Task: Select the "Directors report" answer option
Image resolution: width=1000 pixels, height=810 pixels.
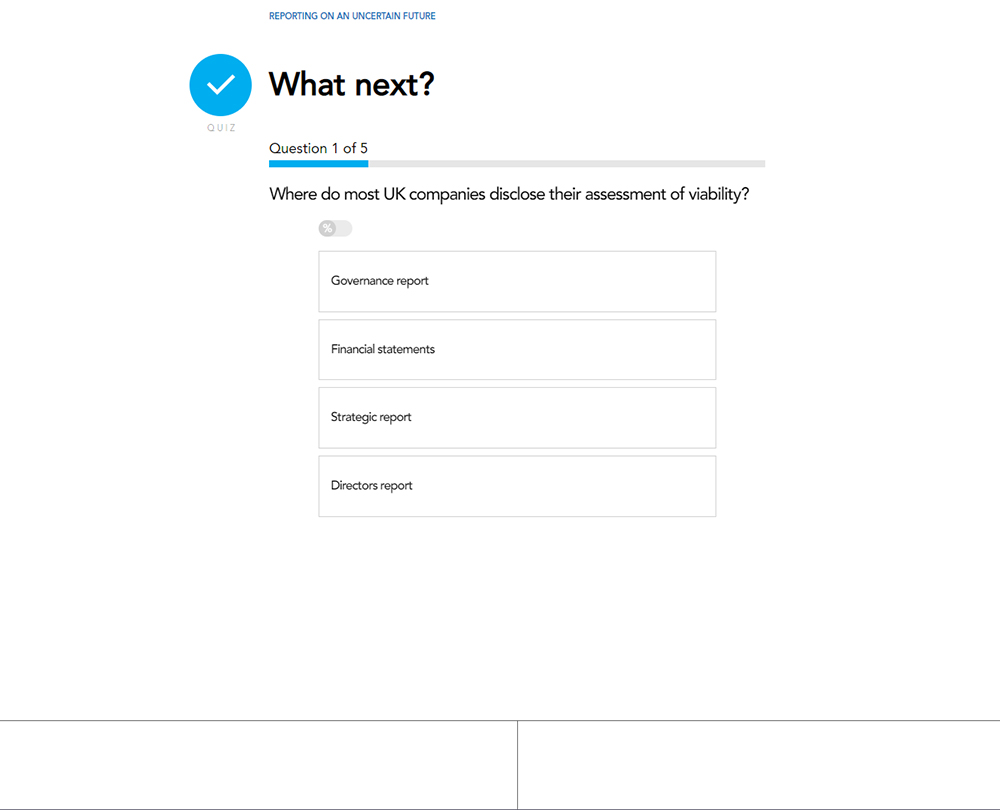Action: [x=517, y=486]
